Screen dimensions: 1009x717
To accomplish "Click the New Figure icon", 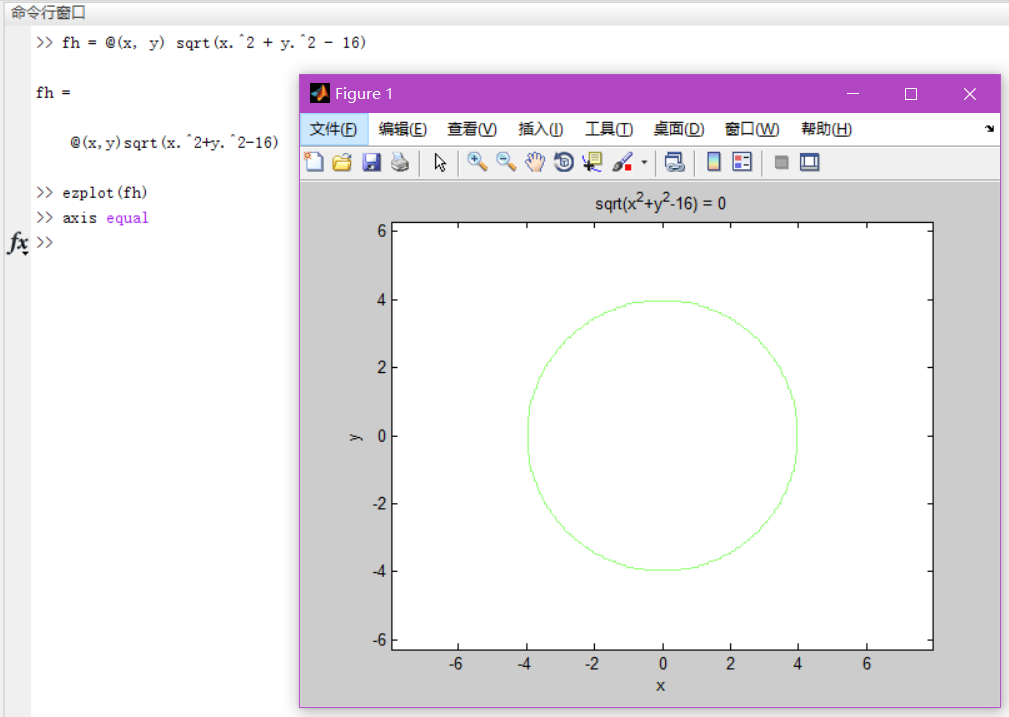I will pos(313,162).
